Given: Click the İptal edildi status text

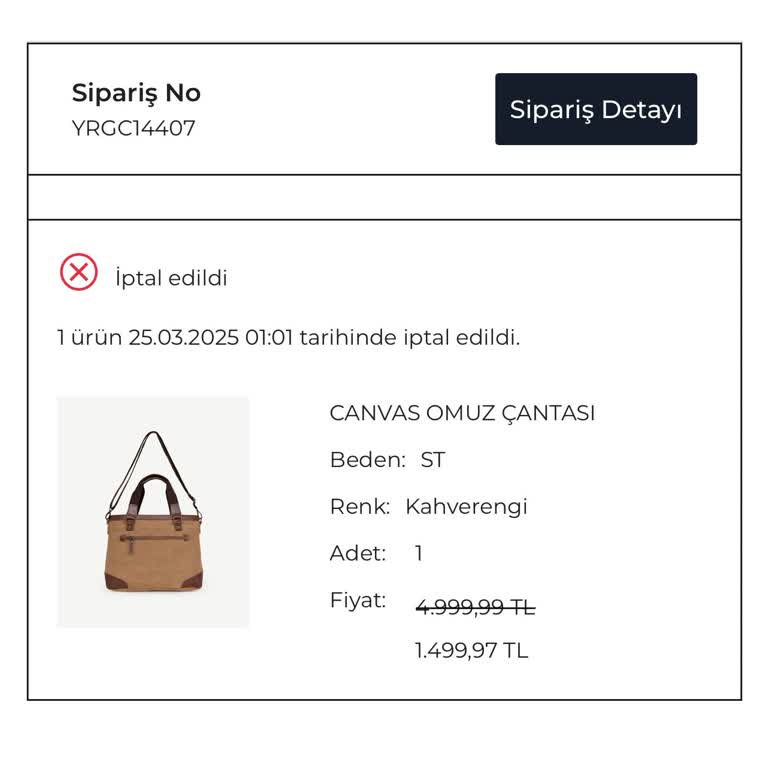Looking at the screenshot, I should point(171,278).
